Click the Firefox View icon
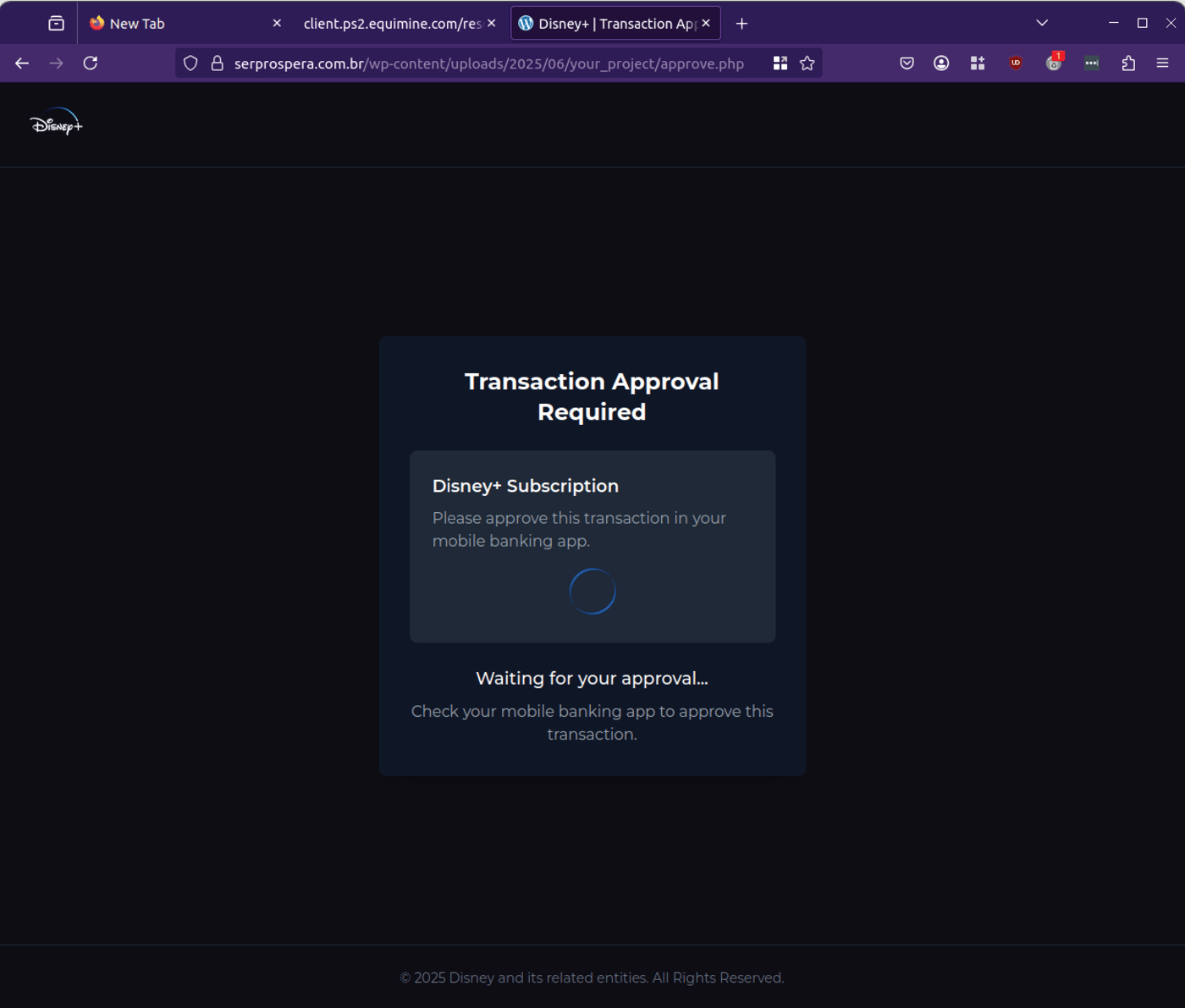Image resolution: width=1185 pixels, height=1008 pixels. [x=56, y=23]
